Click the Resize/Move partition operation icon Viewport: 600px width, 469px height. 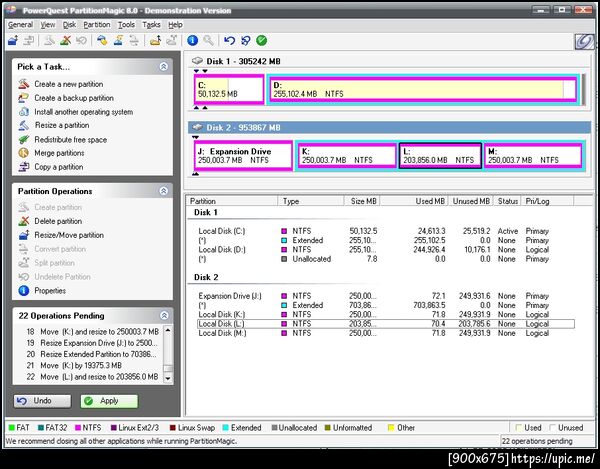pyautogui.click(x=24, y=235)
